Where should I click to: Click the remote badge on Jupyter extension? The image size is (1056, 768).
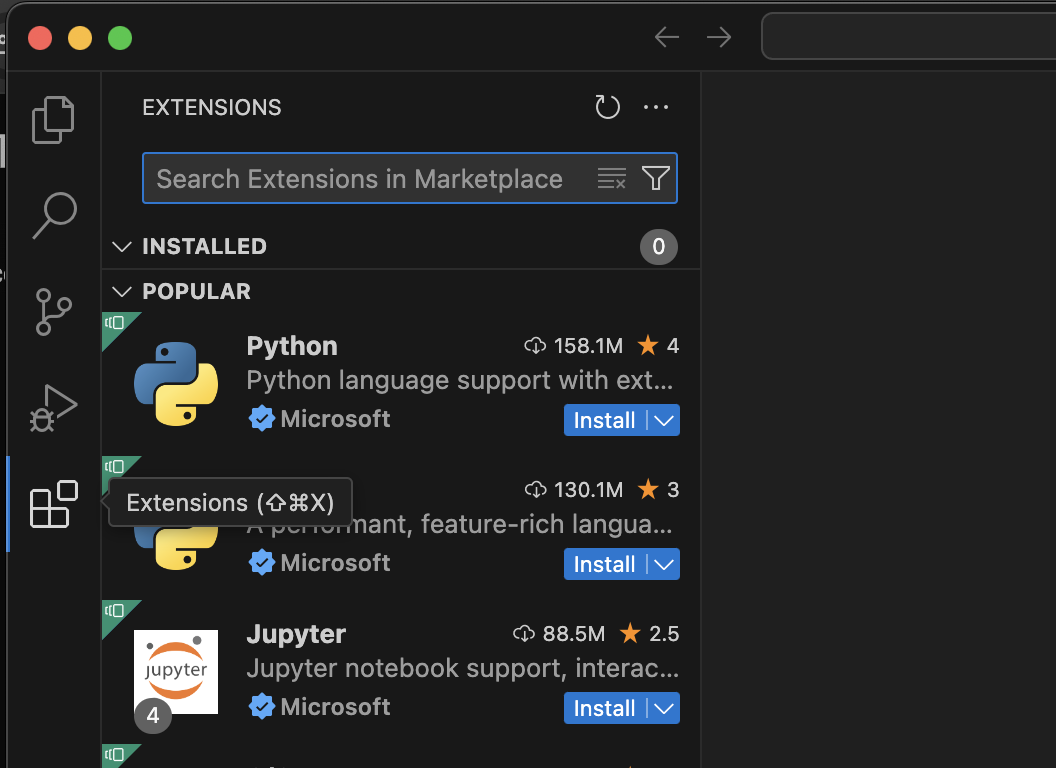coord(116,612)
